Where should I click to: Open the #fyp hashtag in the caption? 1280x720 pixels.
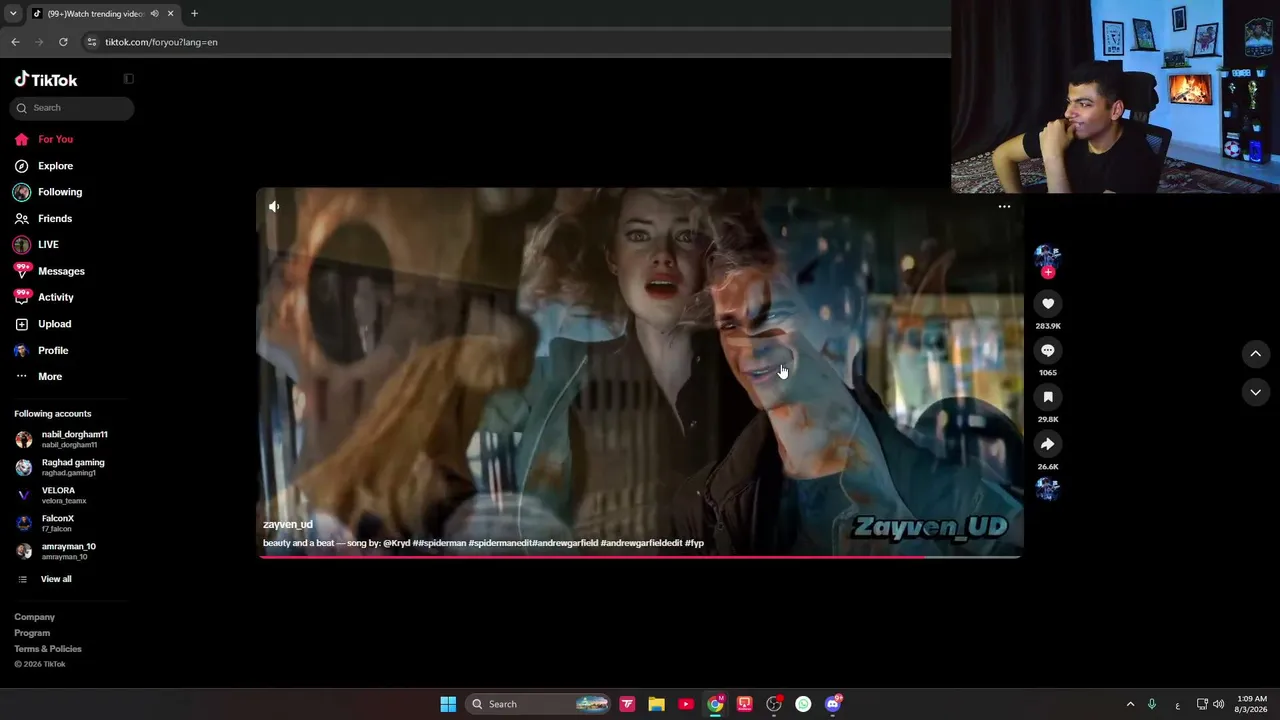coord(694,543)
